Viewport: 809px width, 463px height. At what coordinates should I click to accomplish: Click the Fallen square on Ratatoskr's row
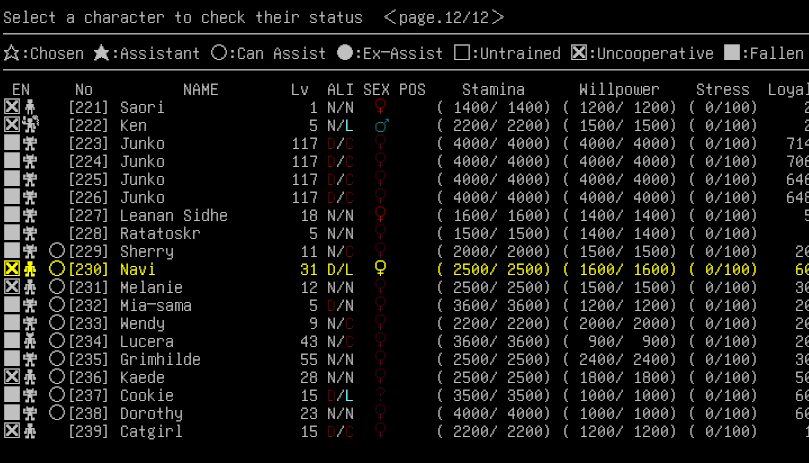(x=12, y=233)
